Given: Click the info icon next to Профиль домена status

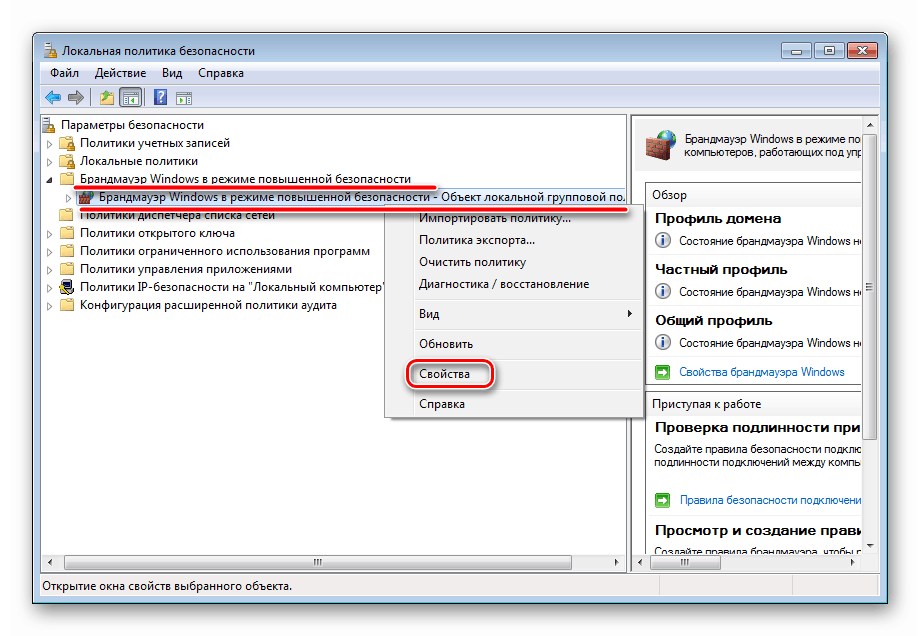Looking at the screenshot, I should coord(664,239).
